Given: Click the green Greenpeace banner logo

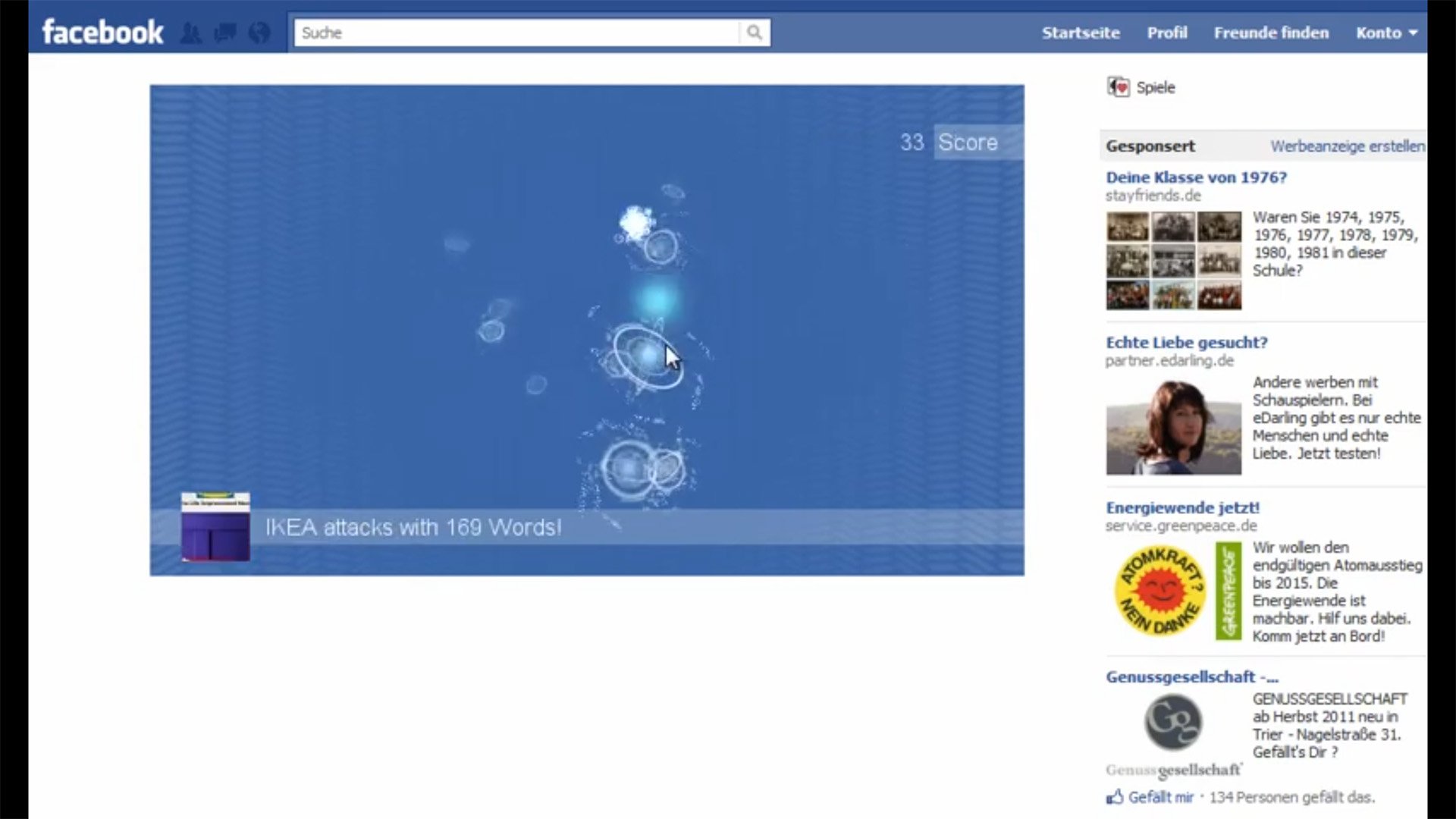Looking at the screenshot, I should [x=1228, y=591].
